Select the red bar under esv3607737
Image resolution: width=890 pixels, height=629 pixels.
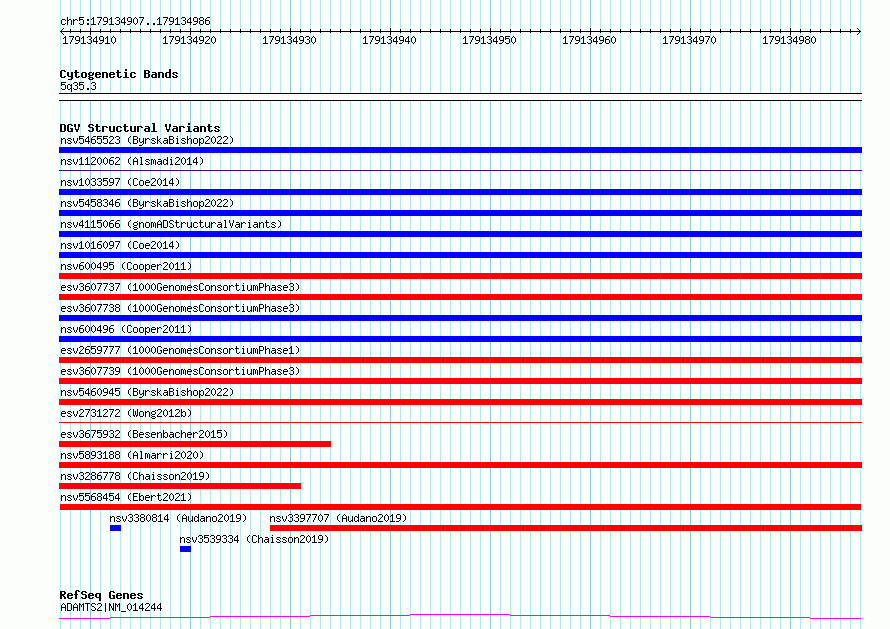click(460, 297)
